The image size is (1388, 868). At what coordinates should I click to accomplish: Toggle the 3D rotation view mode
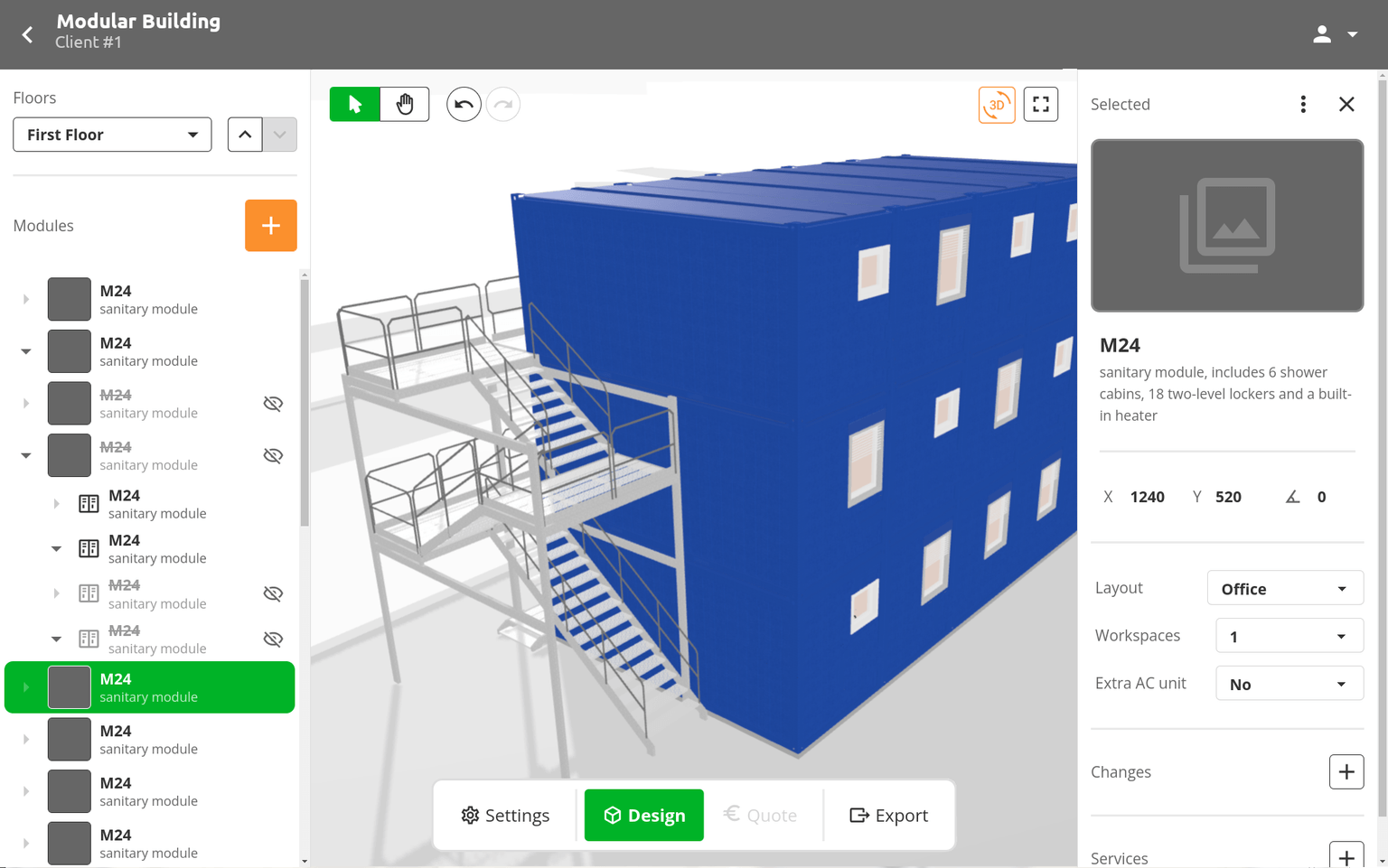point(997,105)
